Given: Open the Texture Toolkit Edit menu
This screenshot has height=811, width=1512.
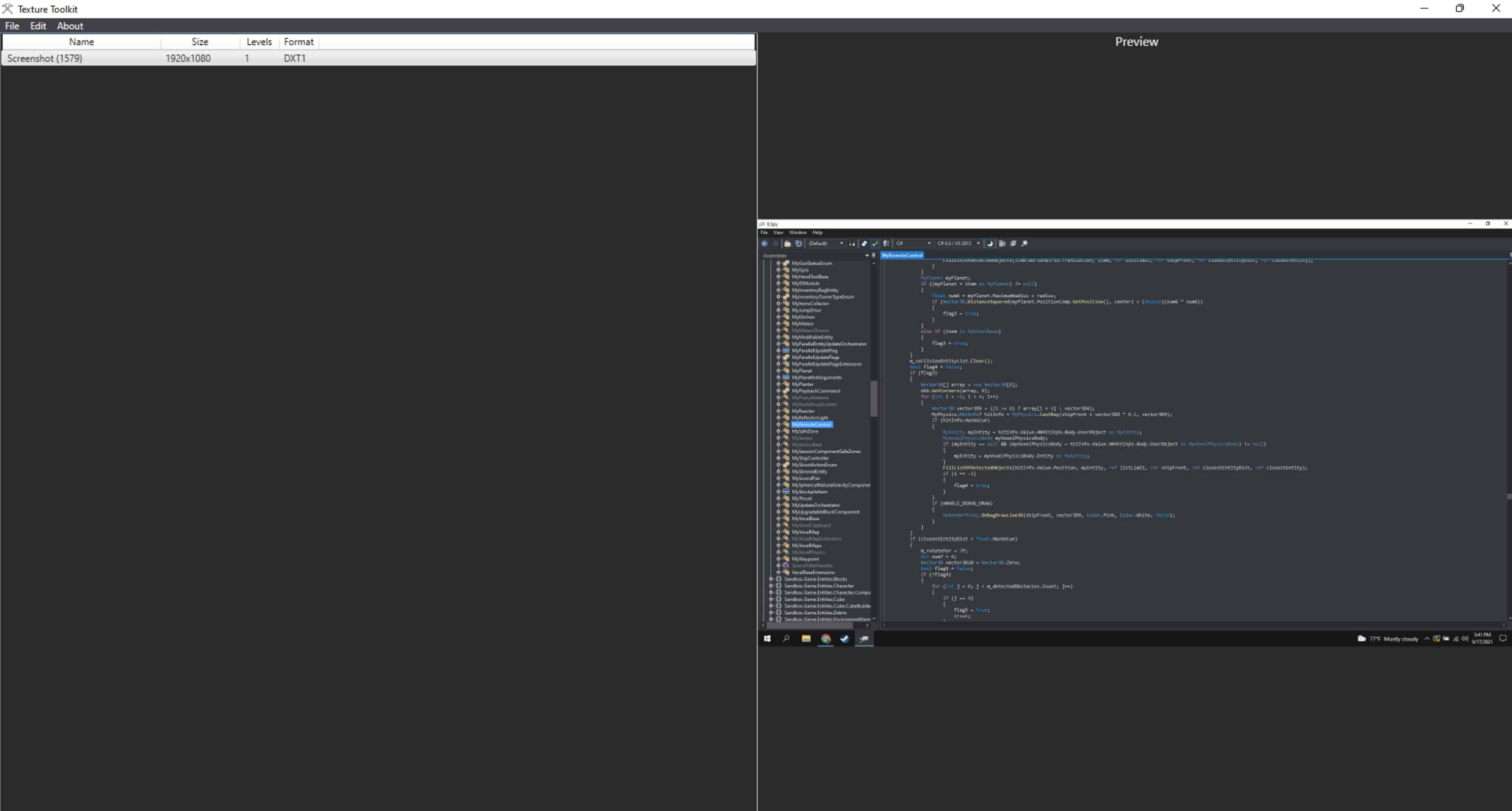Looking at the screenshot, I should (38, 26).
